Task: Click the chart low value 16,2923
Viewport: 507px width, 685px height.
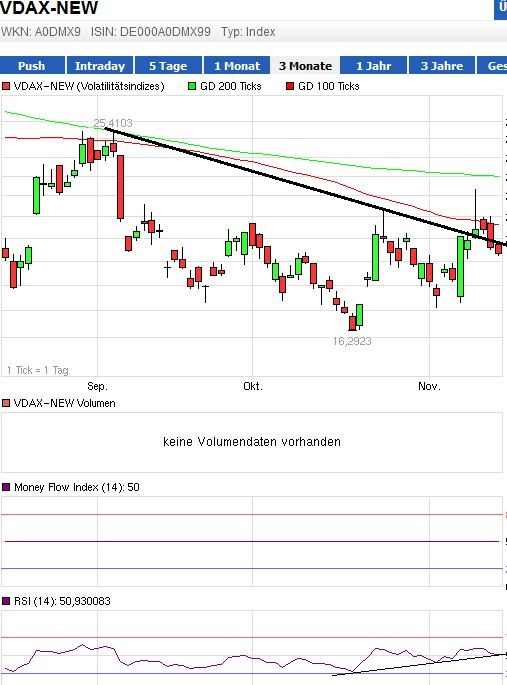Action: point(352,341)
